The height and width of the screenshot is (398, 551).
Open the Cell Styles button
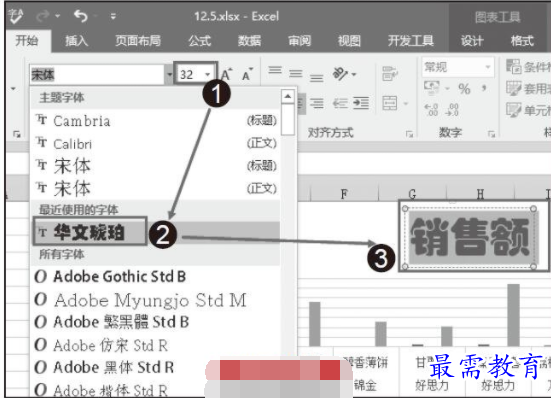(x=528, y=110)
